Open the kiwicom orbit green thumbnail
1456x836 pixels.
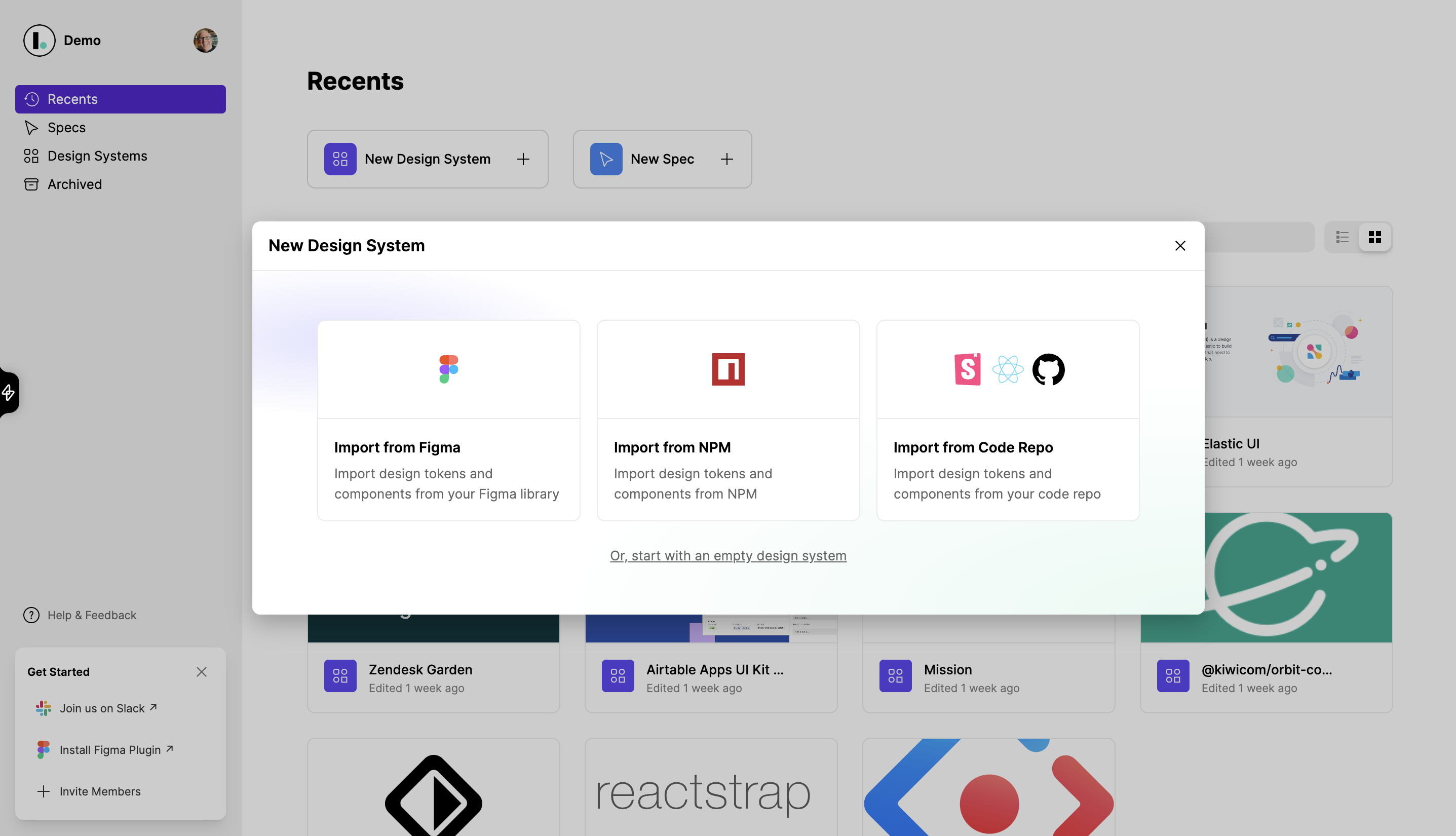point(1298,578)
